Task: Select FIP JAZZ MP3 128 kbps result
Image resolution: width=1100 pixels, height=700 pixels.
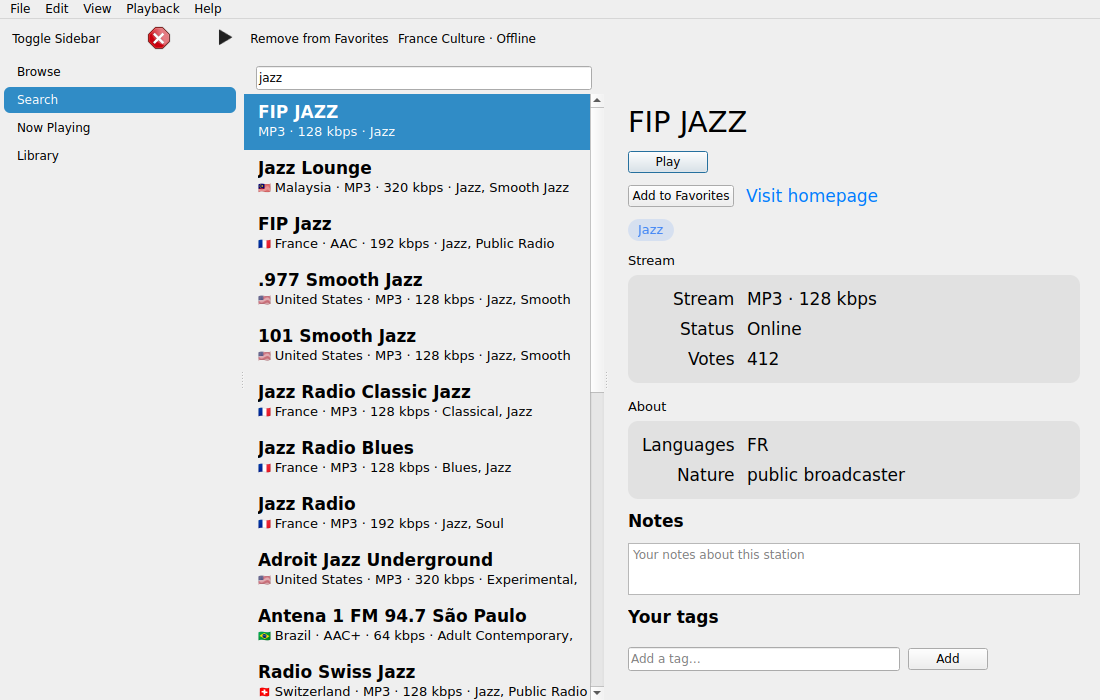Action: point(417,121)
